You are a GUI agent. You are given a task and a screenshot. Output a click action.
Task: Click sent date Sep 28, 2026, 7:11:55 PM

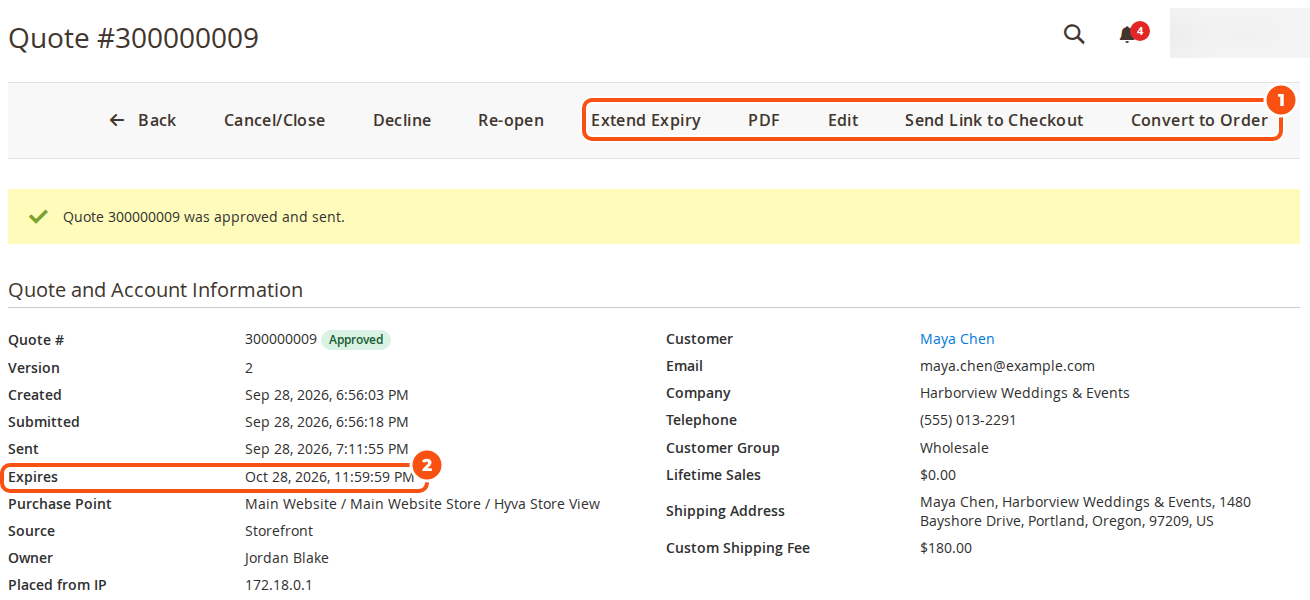(327, 449)
